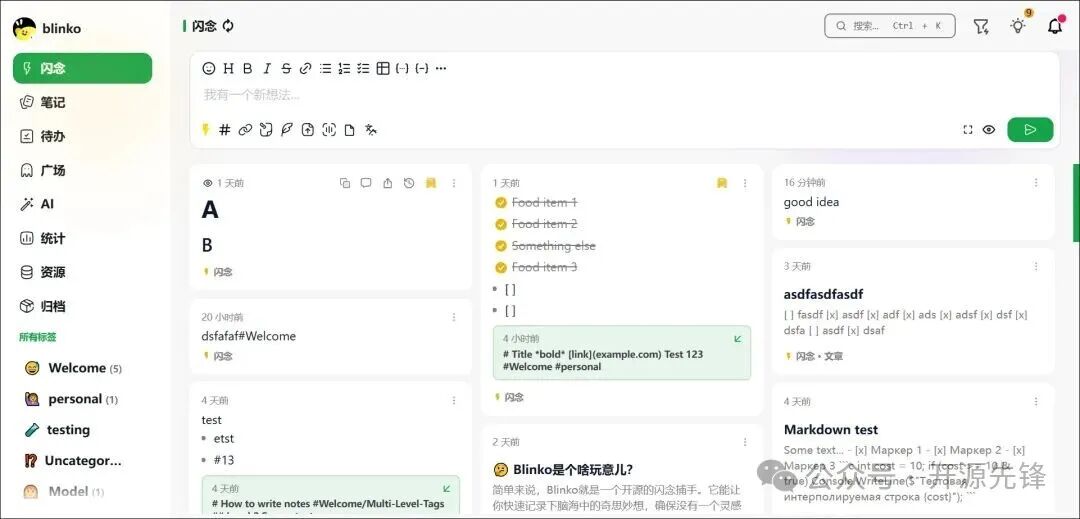
Task: Share the A/B note with the share icon
Action: (x=388, y=183)
